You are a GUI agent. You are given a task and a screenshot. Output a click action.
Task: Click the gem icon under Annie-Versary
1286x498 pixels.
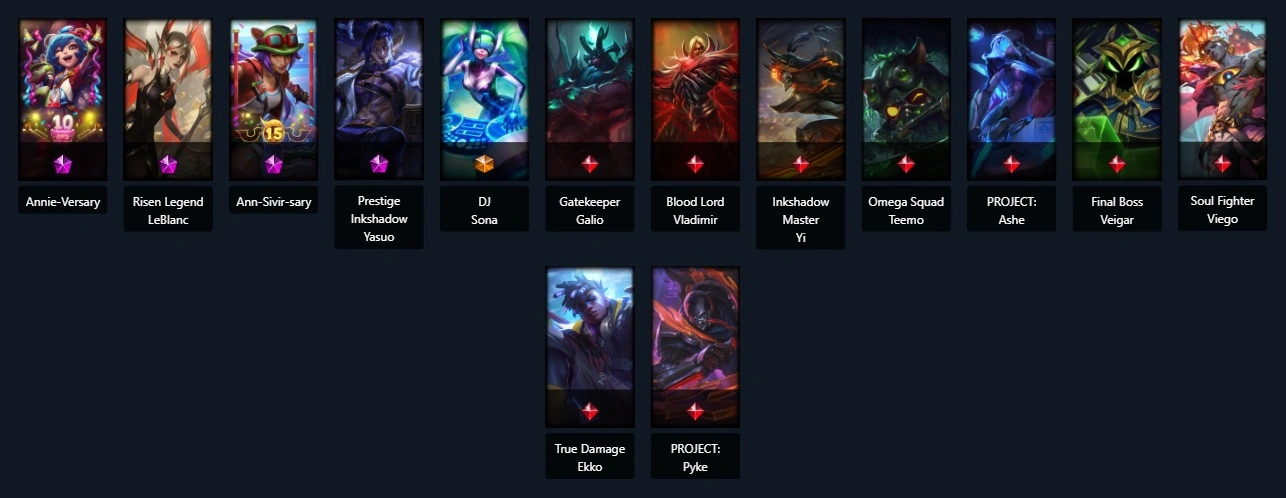pyautogui.click(x=62, y=163)
